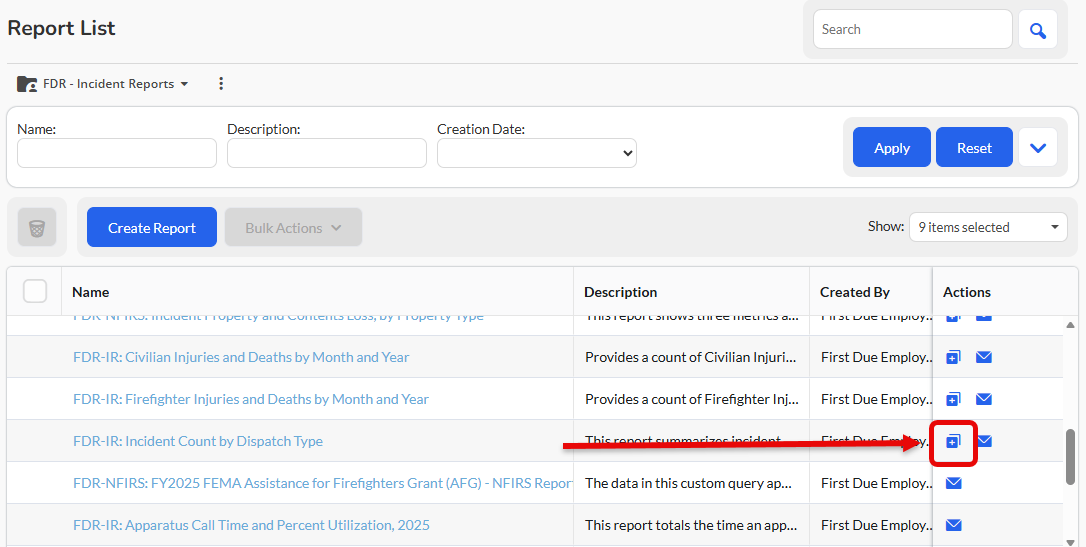Toggle the select-all checkbox in table header

point(35,292)
